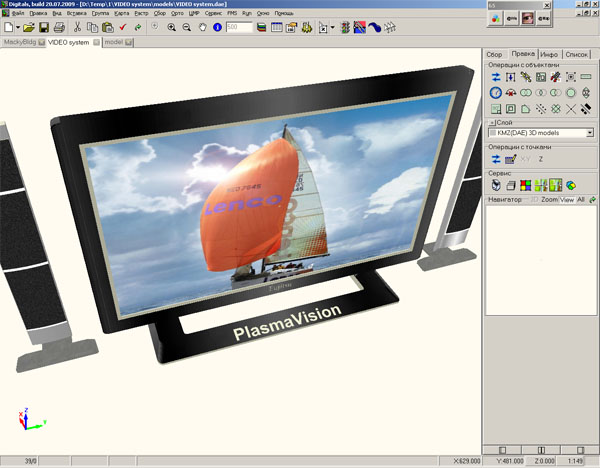Click the X:629.000 coordinate in status bar
The height and width of the screenshot is (468, 600).
click(466, 461)
